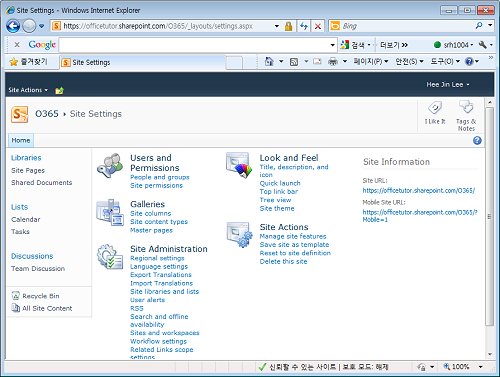Click in the Google toolbar search field
The width and height of the screenshot is (500, 377).
(x=195, y=45)
